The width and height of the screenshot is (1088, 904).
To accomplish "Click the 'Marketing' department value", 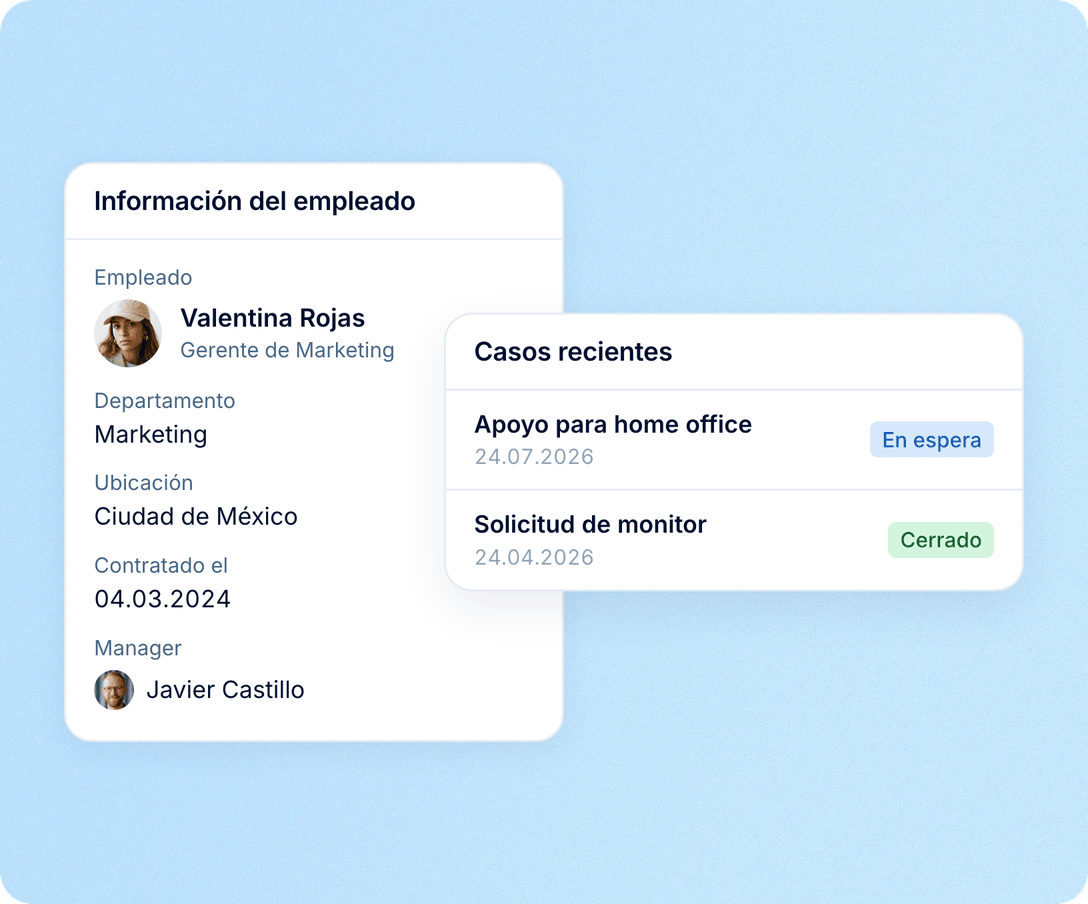I will [151, 434].
